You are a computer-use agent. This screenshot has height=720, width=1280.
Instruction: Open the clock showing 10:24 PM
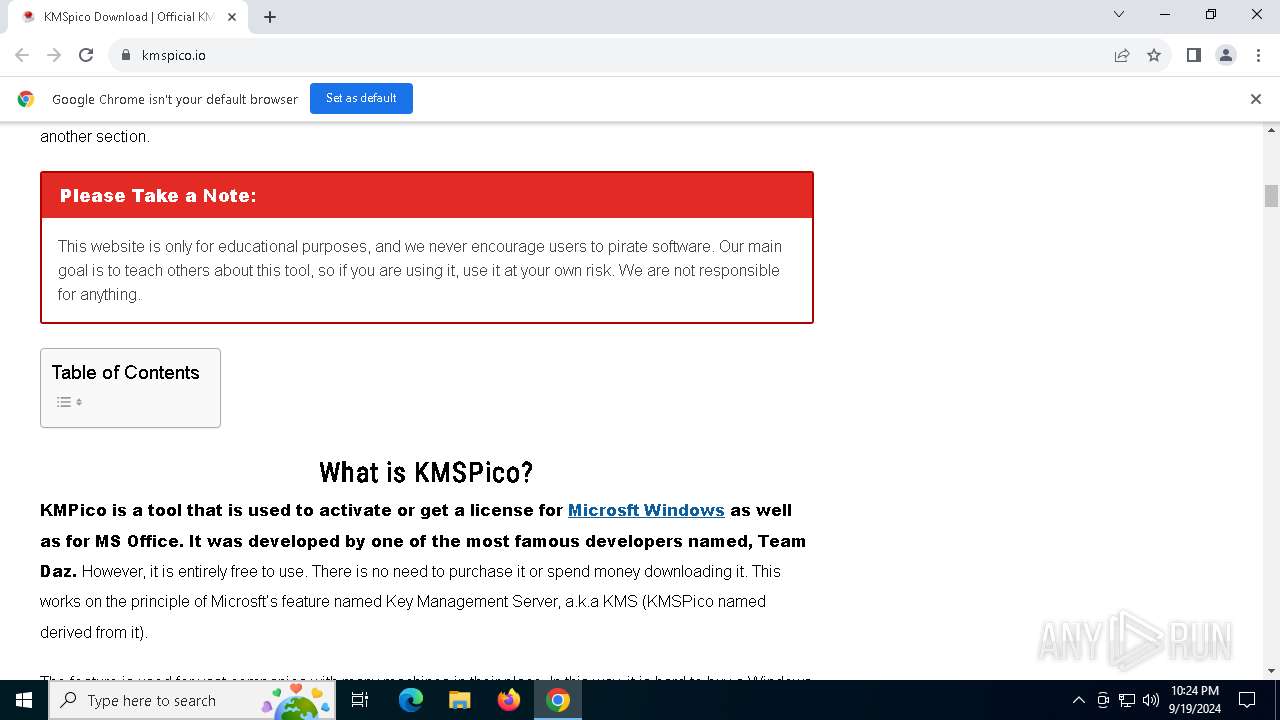[x=1195, y=700]
